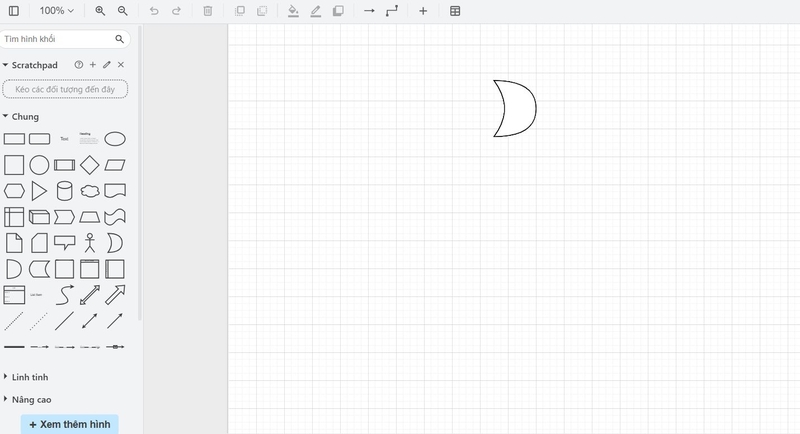Click the zoom out magnifier
The image size is (800, 434).
pyautogui.click(x=122, y=11)
